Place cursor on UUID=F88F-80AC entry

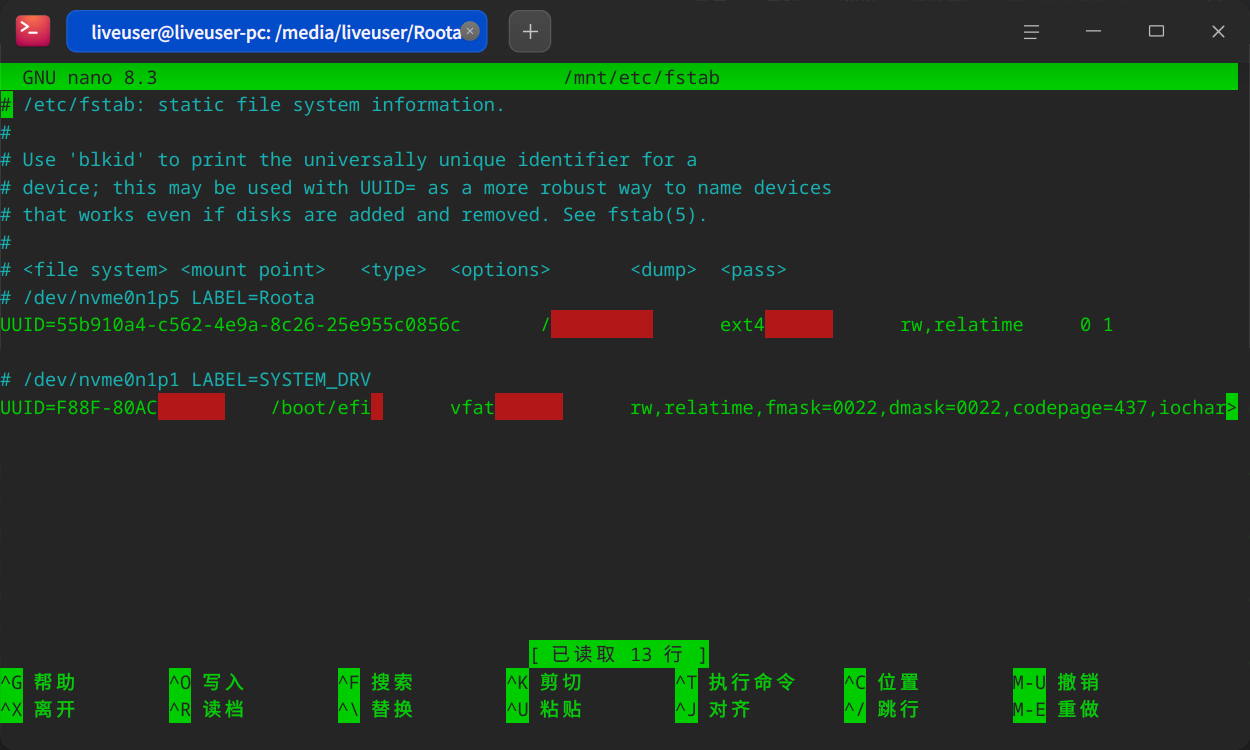(79, 407)
